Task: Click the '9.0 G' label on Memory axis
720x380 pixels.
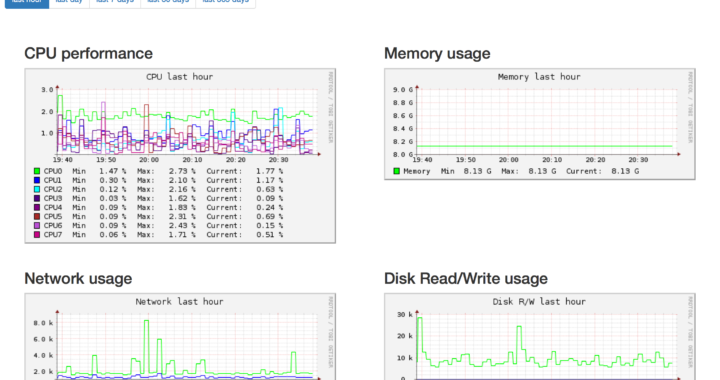Action: click(403, 89)
